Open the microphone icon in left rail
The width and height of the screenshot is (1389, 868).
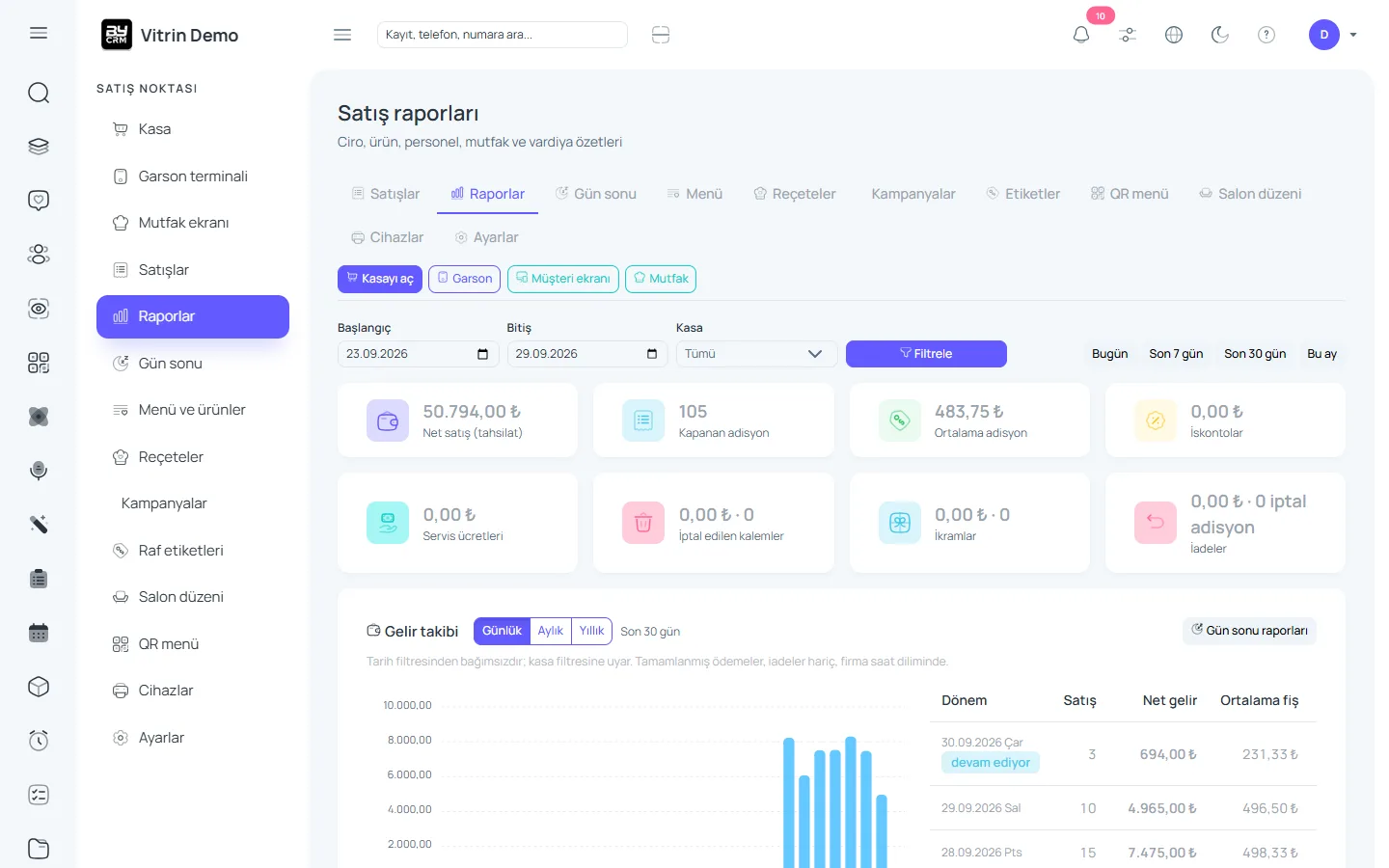tap(39, 471)
